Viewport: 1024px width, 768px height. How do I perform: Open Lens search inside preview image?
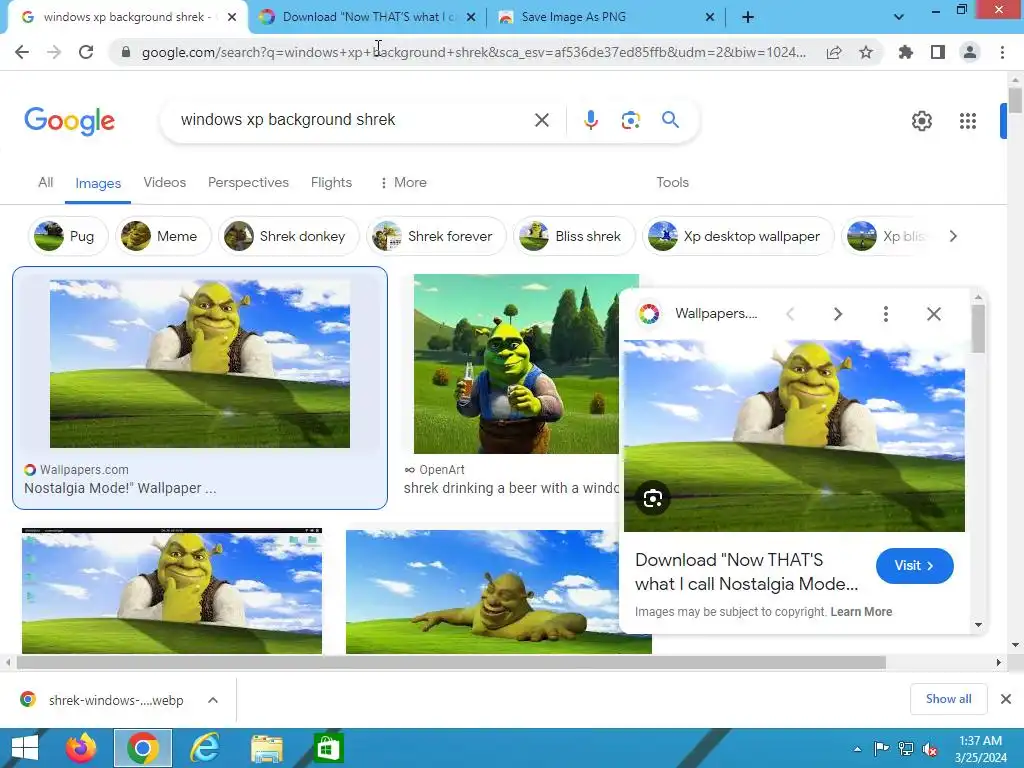click(x=652, y=499)
